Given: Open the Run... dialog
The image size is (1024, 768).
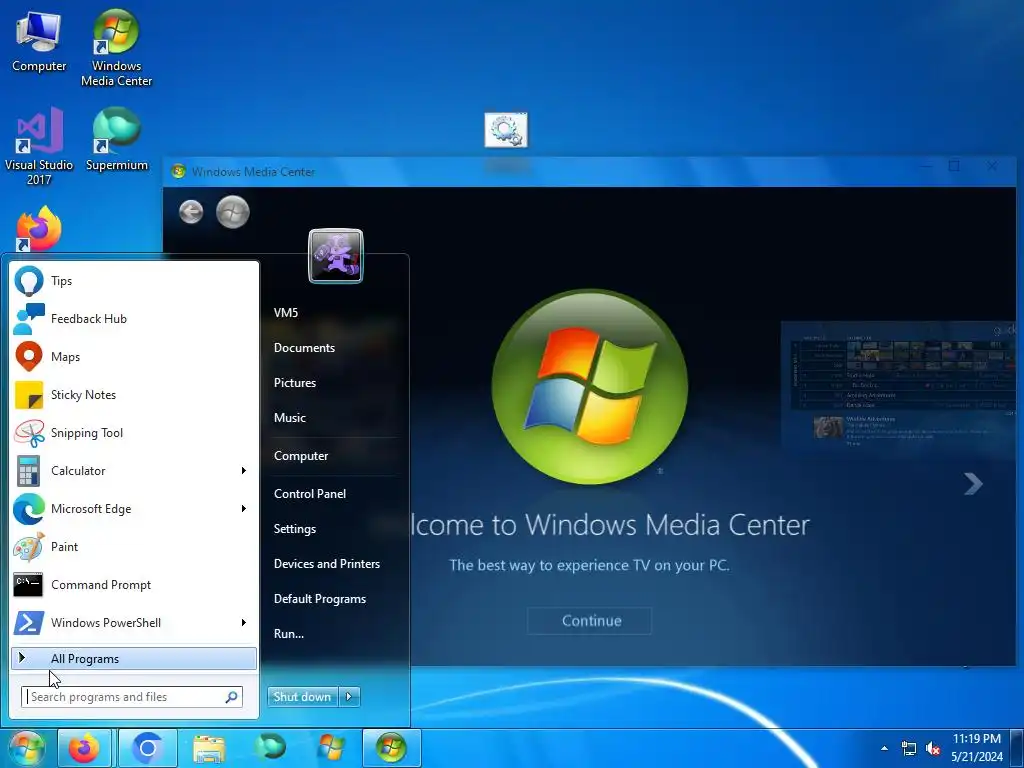Looking at the screenshot, I should point(289,633).
